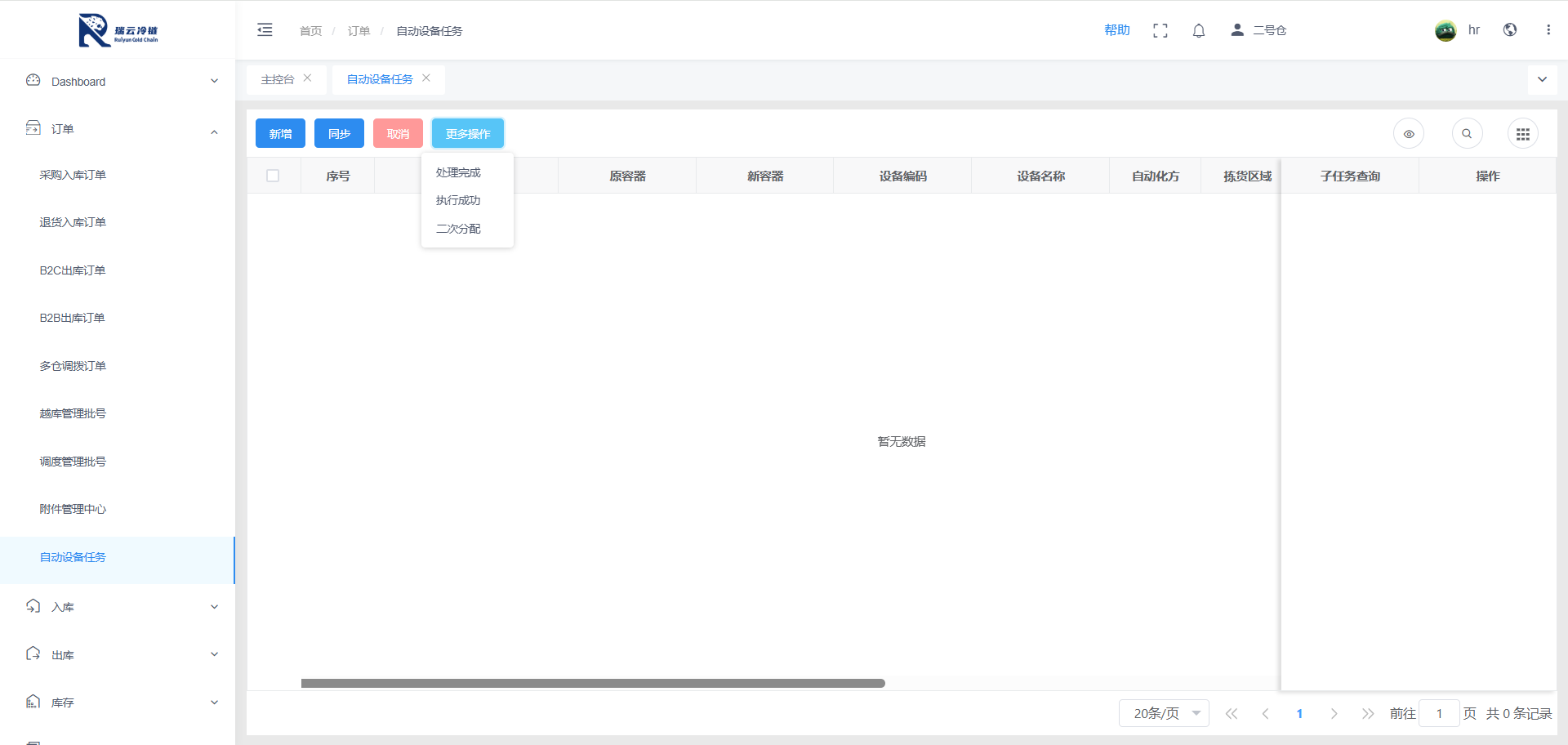
Task: Click the 入库 sidebar icon
Action: coord(33,606)
